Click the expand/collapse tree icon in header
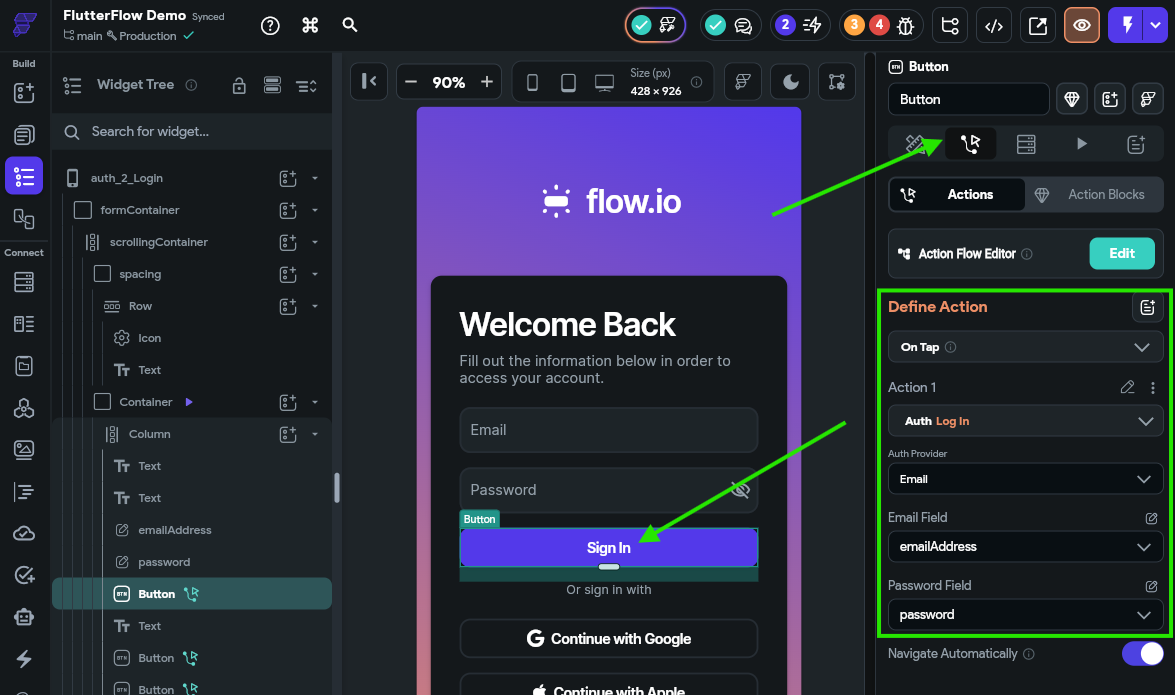This screenshot has width=1175, height=695. pyautogui.click(x=306, y=85)
